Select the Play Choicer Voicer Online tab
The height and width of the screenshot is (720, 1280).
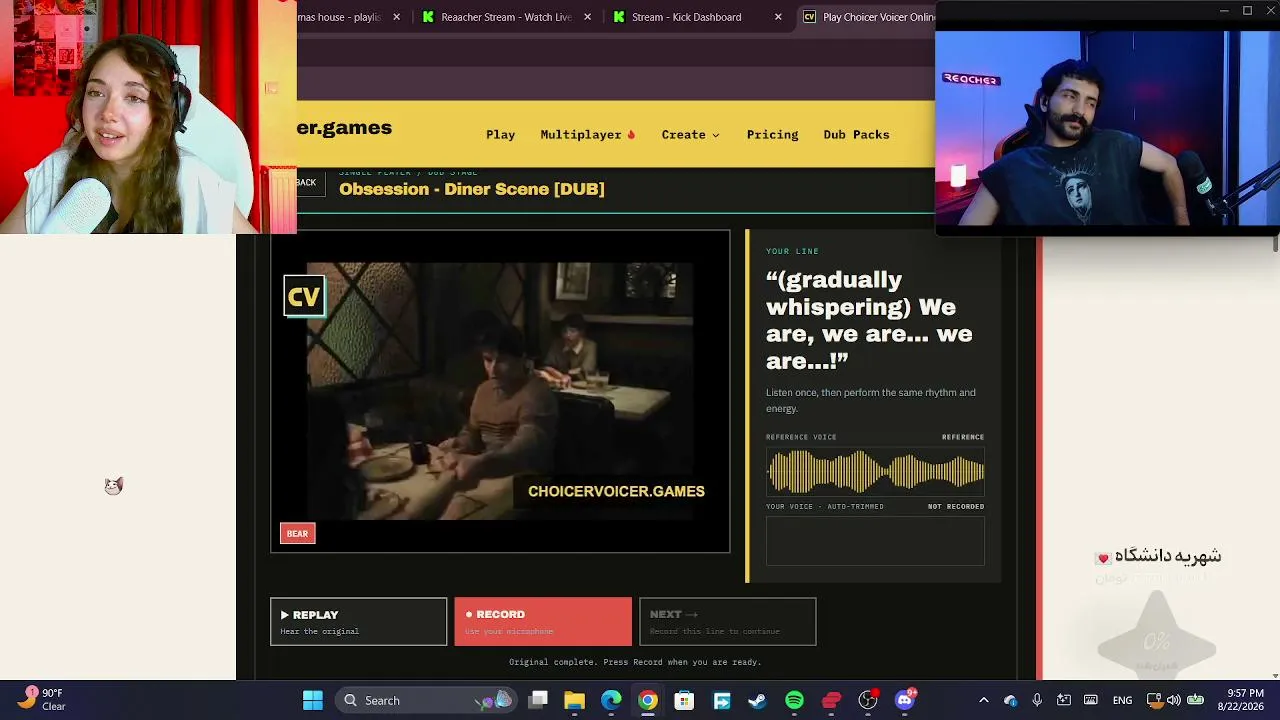pos(867,17)
